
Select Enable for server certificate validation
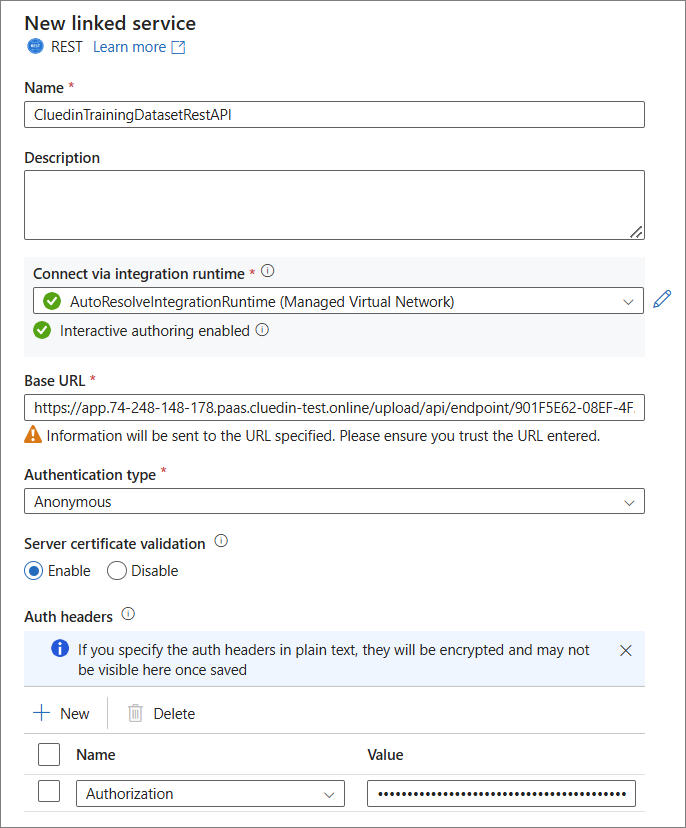(32, 570)
